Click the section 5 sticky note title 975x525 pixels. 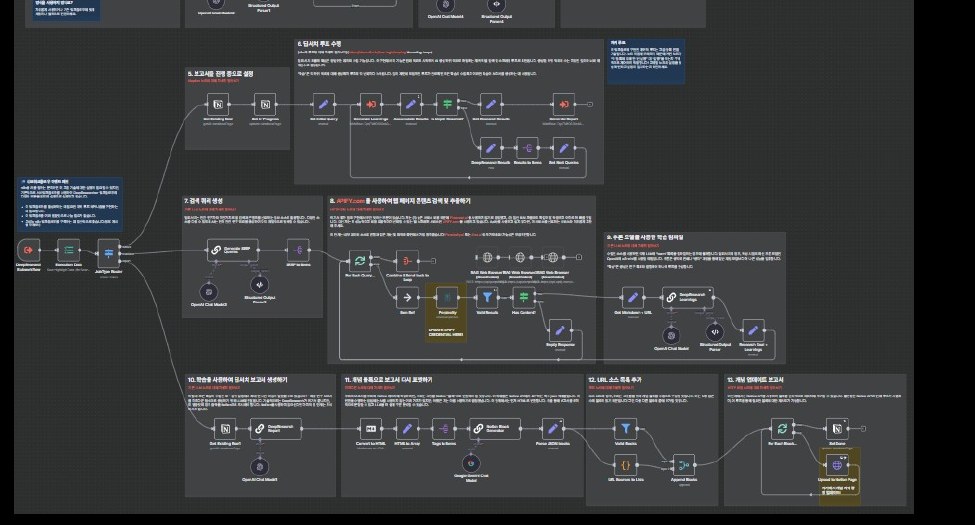click(221, 73)
